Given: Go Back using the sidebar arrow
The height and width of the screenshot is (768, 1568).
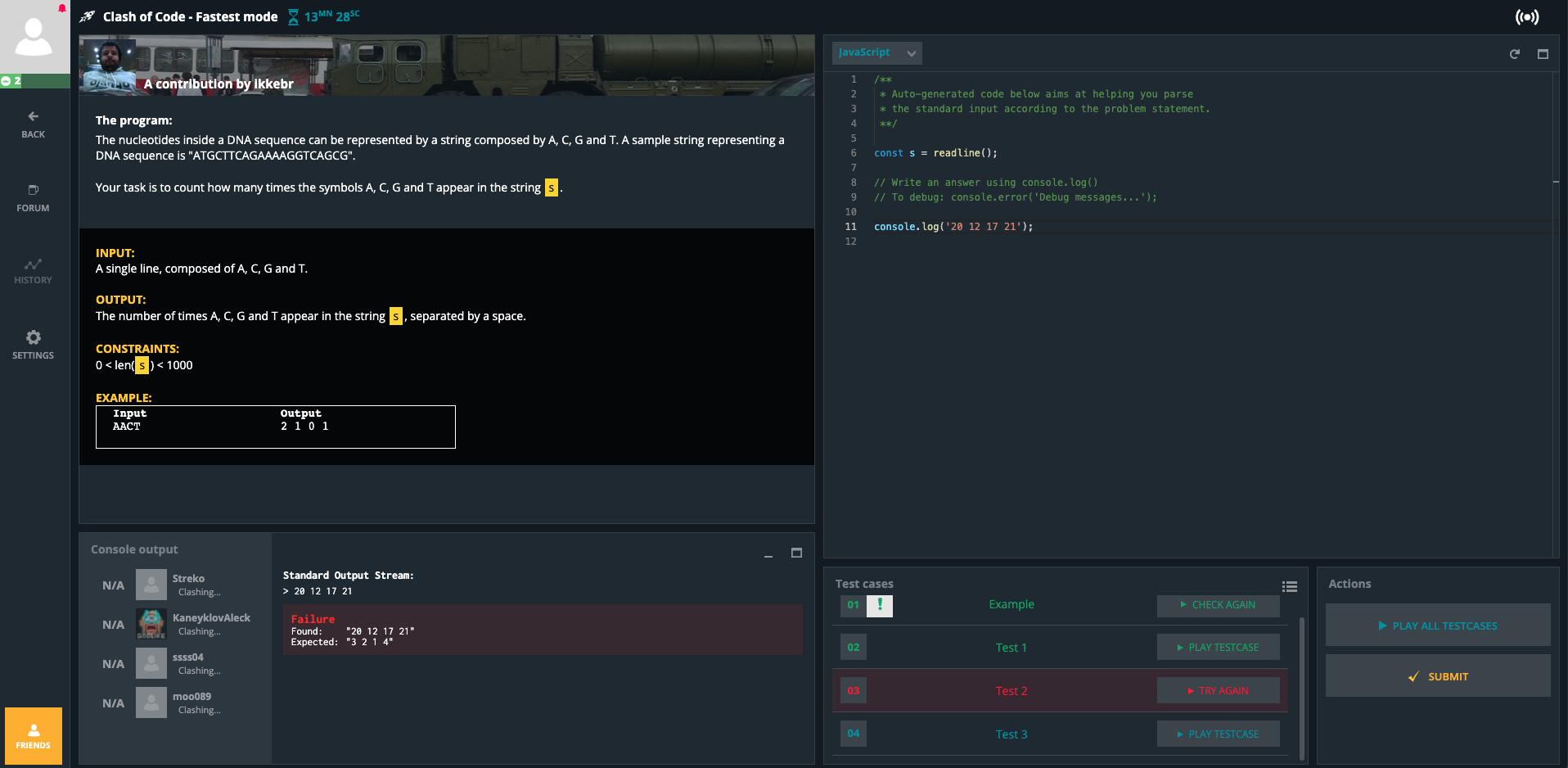Looking at the screenshot, I should tap(33, 124).
